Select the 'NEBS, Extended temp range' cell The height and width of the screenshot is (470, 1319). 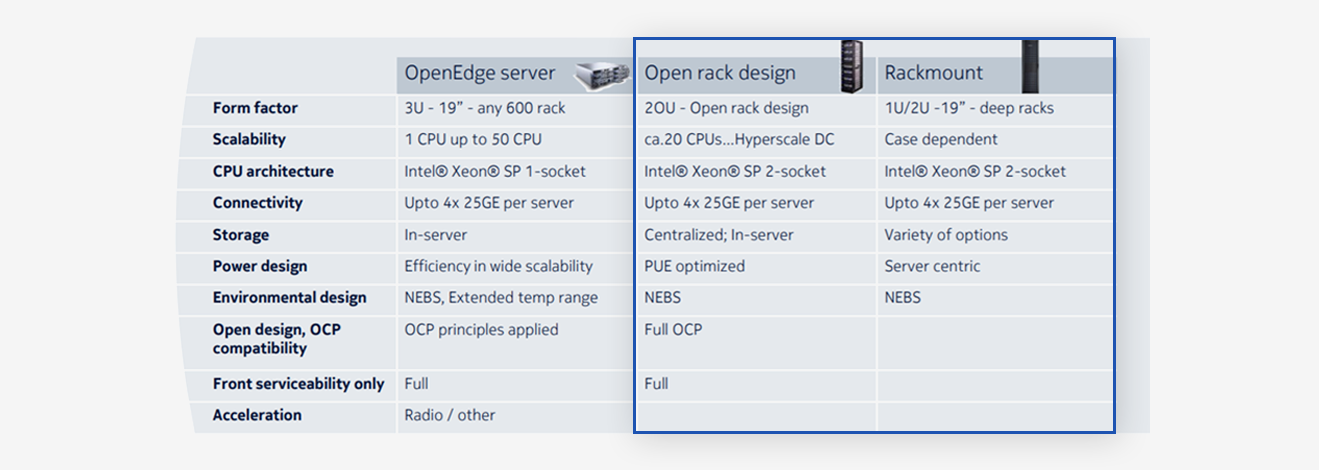[501, 298]
